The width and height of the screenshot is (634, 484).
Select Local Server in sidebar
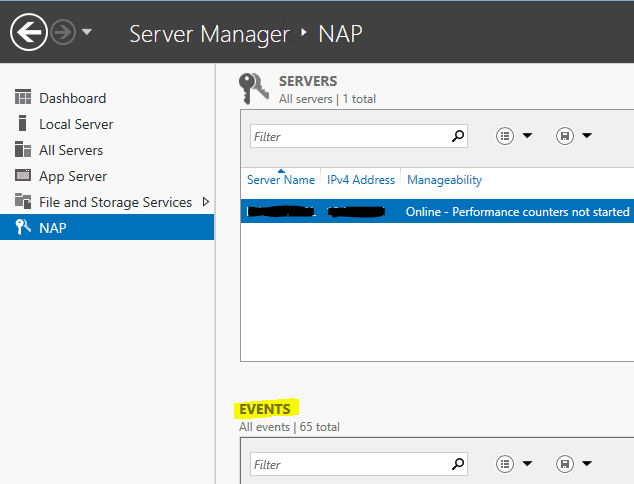click(x=76, y=124)
